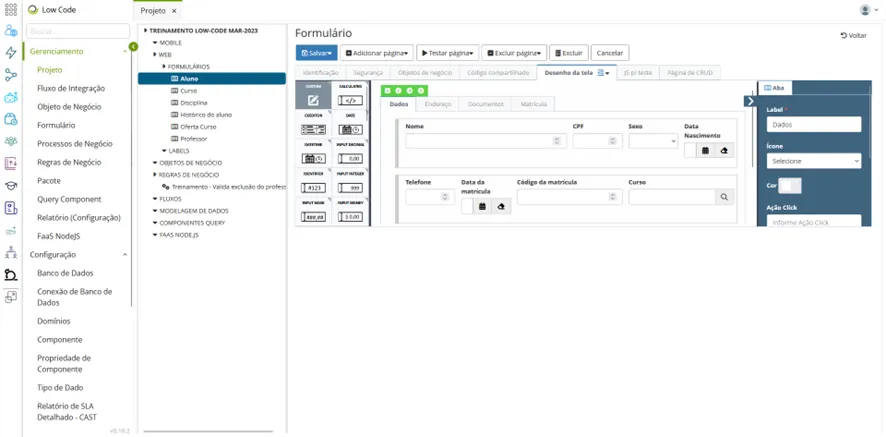Click first icon in green toolbar

point(387,90)
